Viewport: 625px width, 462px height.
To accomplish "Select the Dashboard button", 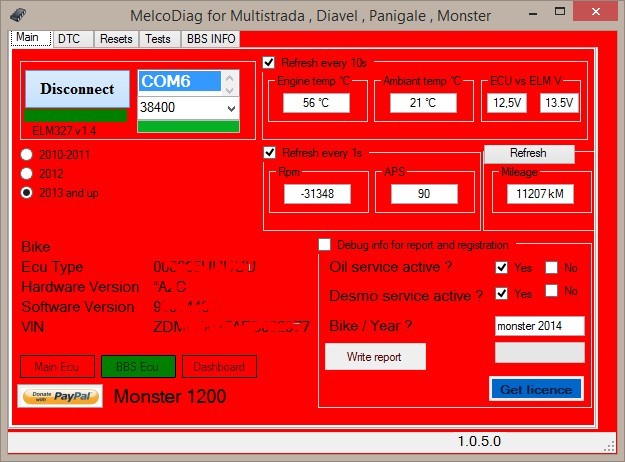I will [219, 367].
